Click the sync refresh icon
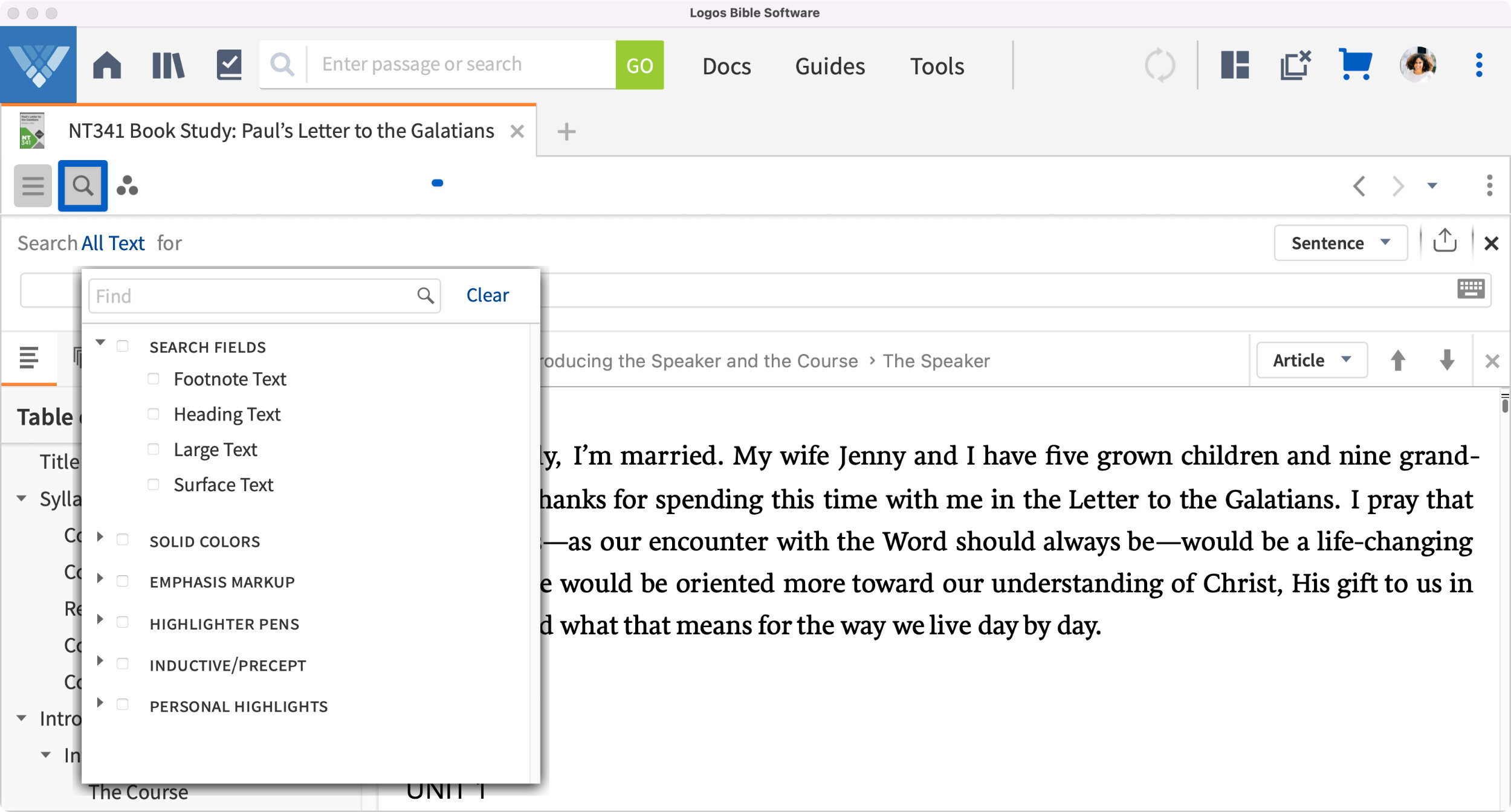 [x=1160, y=65]
